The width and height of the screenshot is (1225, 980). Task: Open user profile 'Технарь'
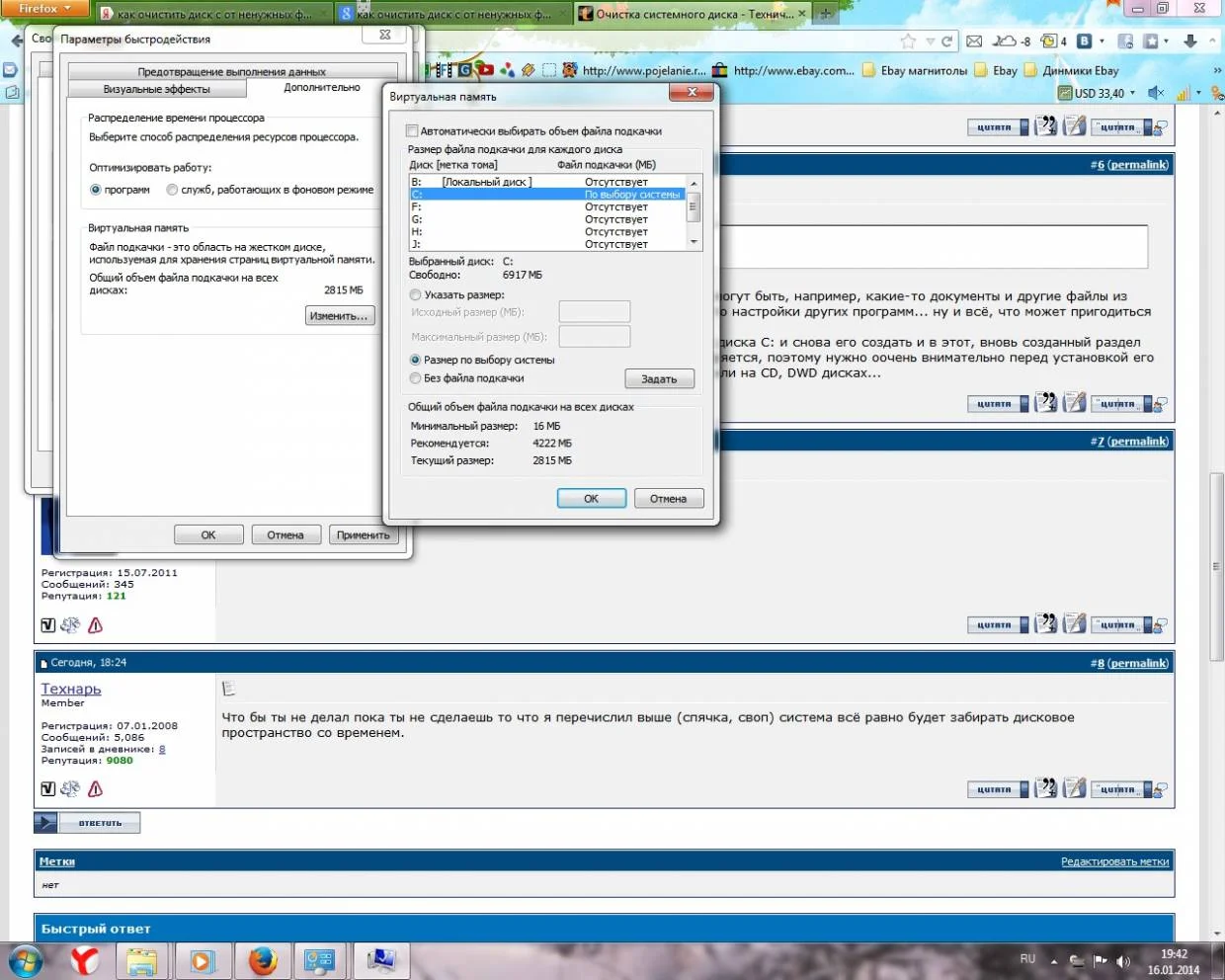(71, 689)
